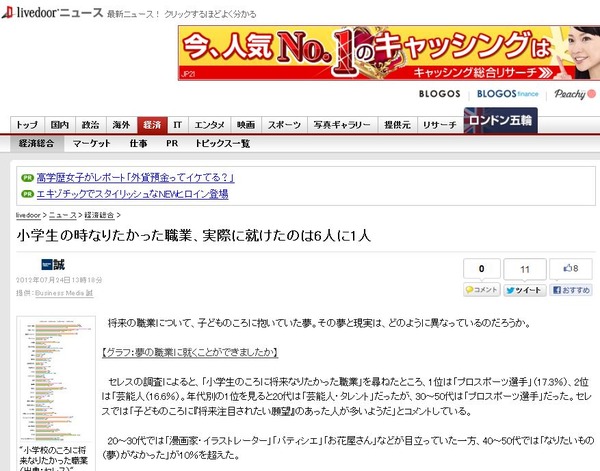Click the PR badge beside 高学歴女子 link
Viewport: 600px width, 471px height.
click(x=28, y=178)
